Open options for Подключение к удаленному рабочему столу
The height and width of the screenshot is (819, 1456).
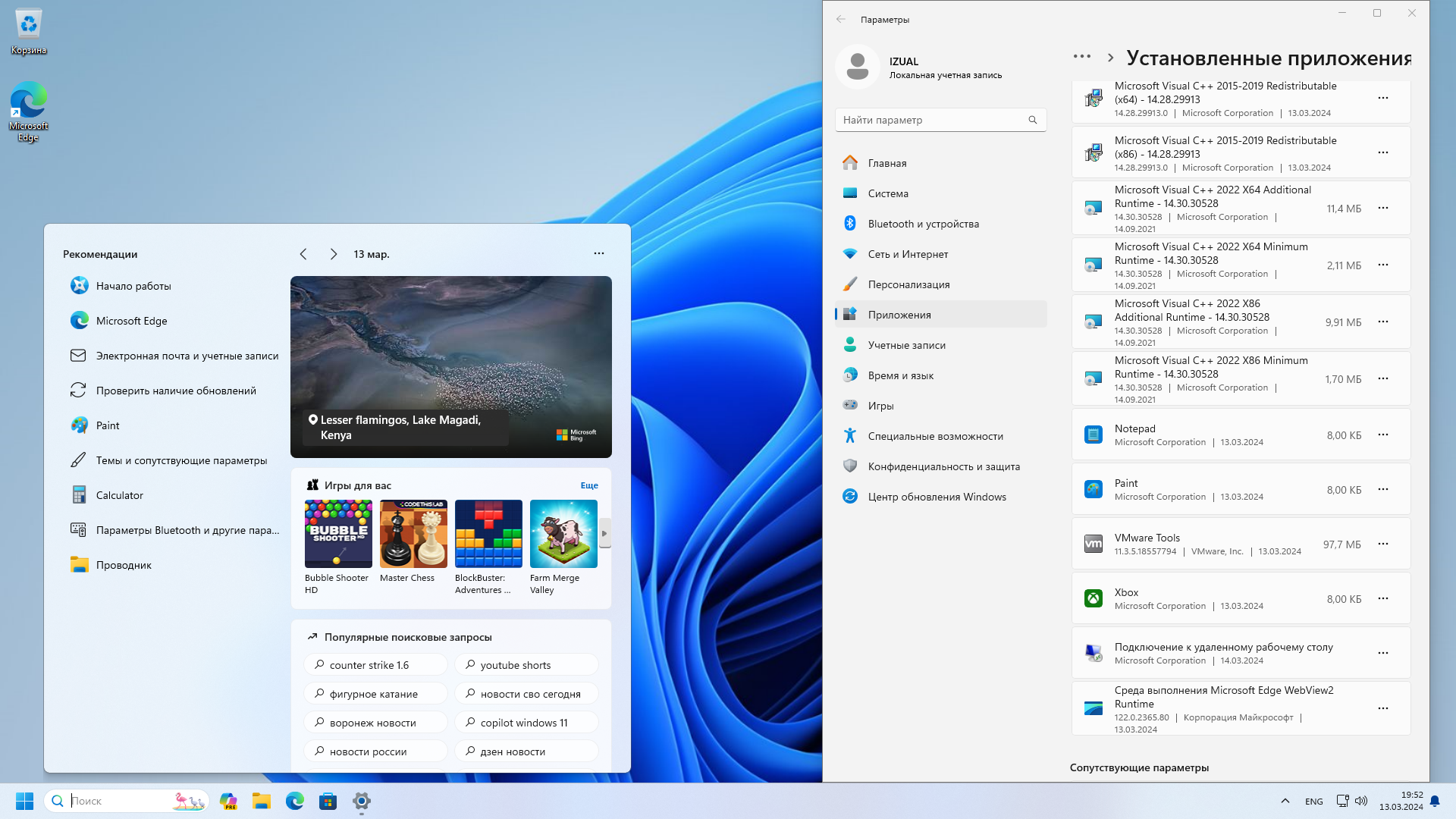coord(1383,654)
